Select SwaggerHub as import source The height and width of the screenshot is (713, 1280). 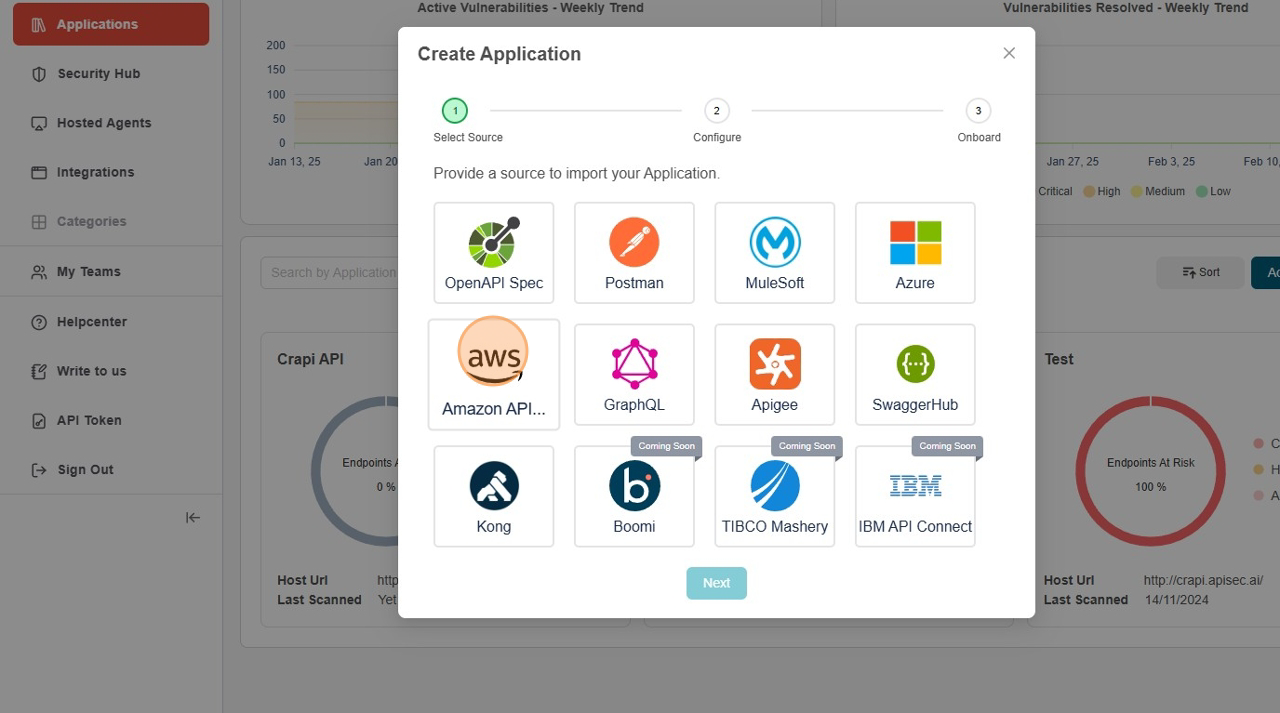tap(914, 373)
